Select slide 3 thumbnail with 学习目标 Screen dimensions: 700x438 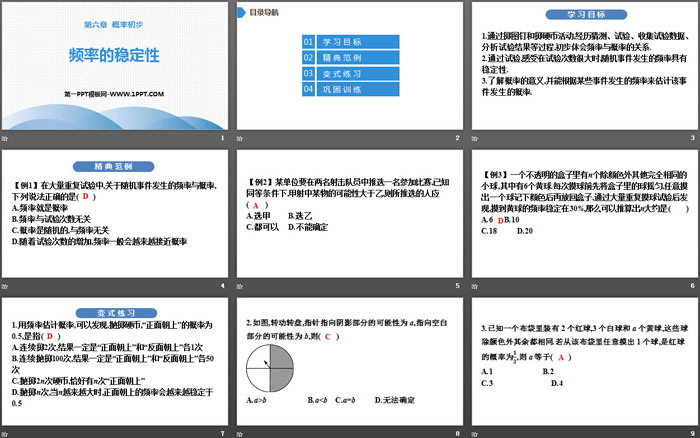click(x=585, y=66)
